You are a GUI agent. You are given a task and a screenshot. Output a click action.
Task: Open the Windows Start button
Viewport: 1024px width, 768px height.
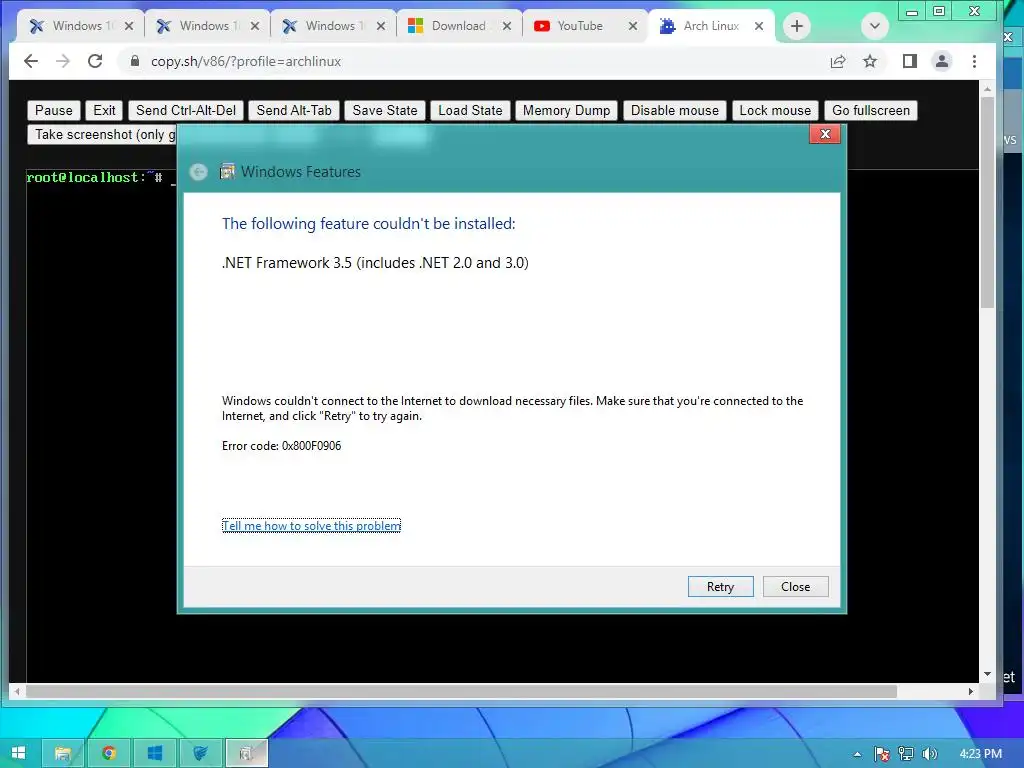18,753
